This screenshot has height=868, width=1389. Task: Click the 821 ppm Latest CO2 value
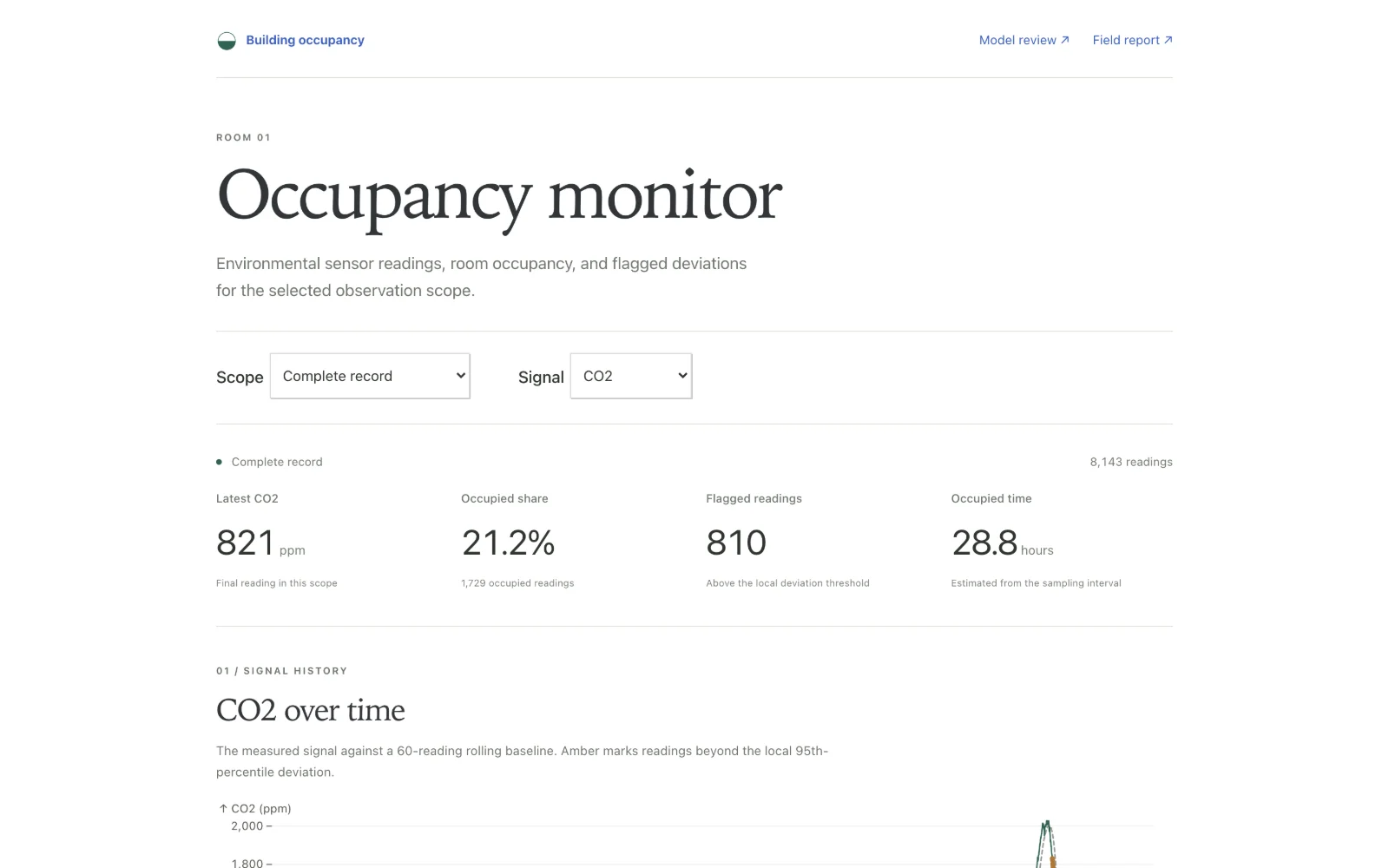260,543
